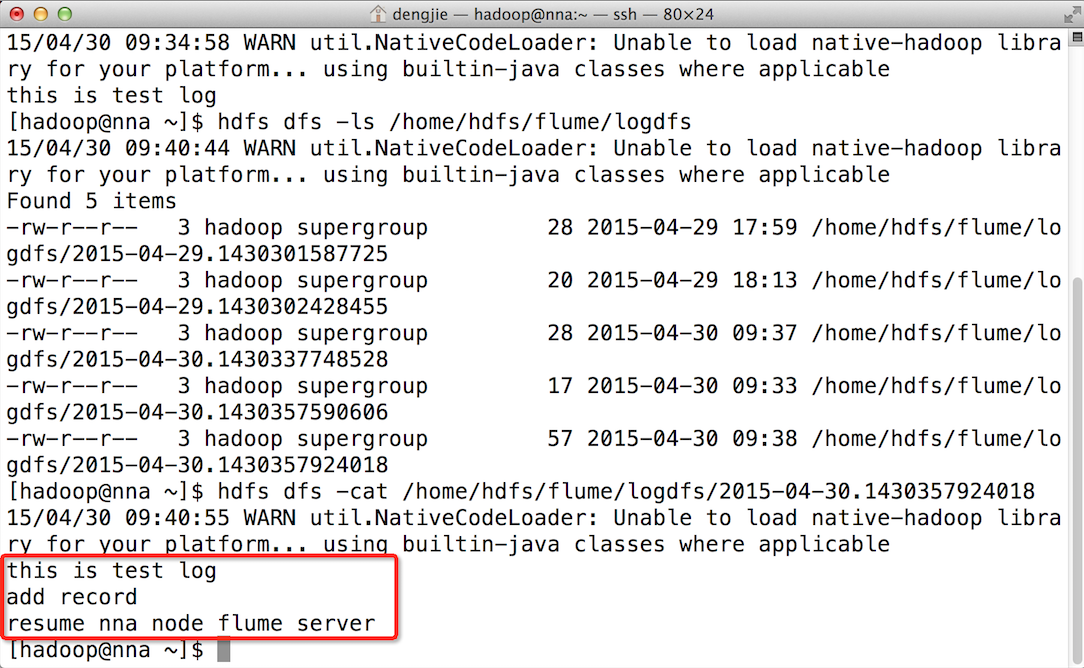Click the file size 57 in the listing
Viewport: 1084px width, 668px height.
click(560, 438)
